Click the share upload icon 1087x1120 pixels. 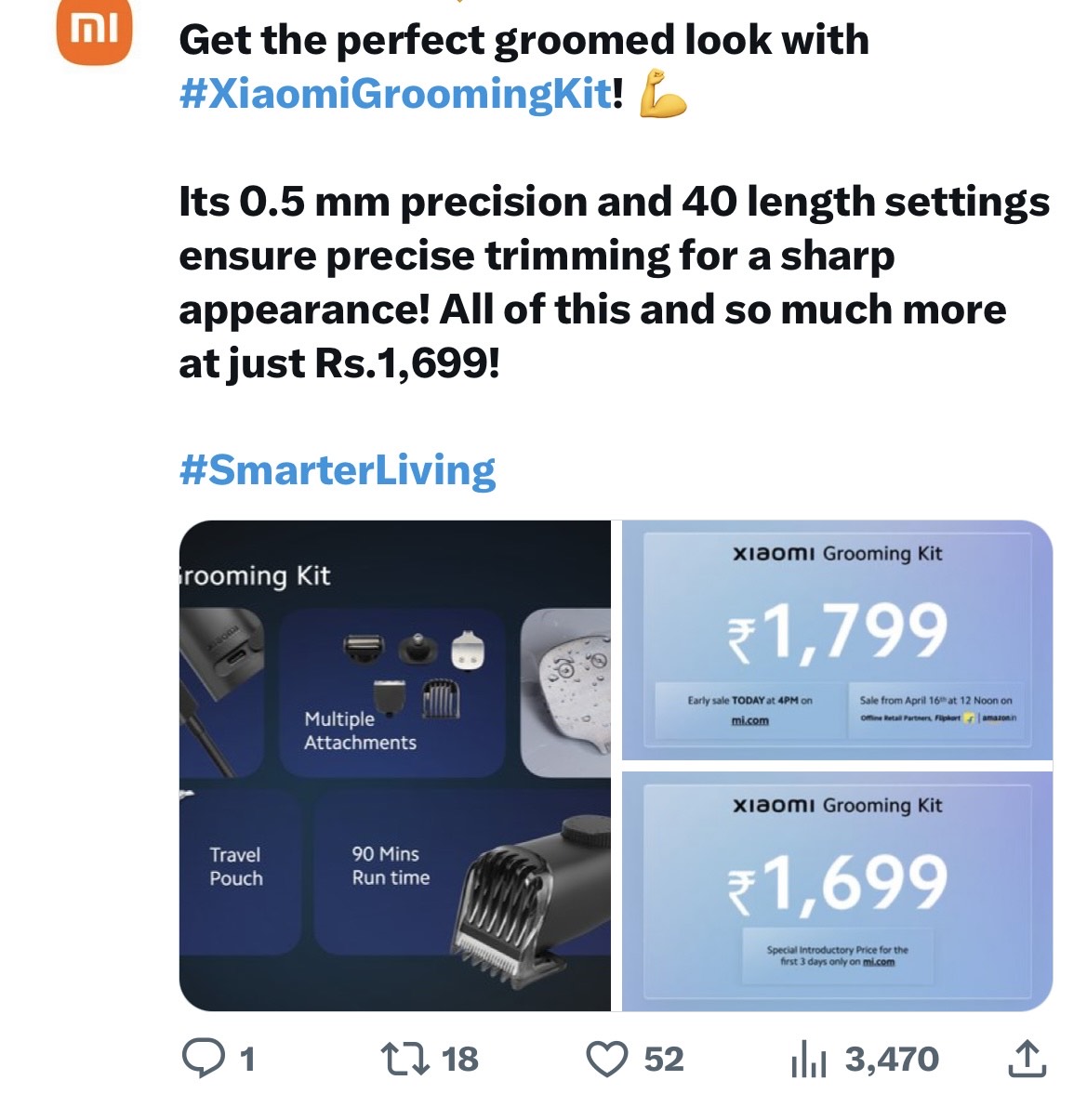1027,1059
